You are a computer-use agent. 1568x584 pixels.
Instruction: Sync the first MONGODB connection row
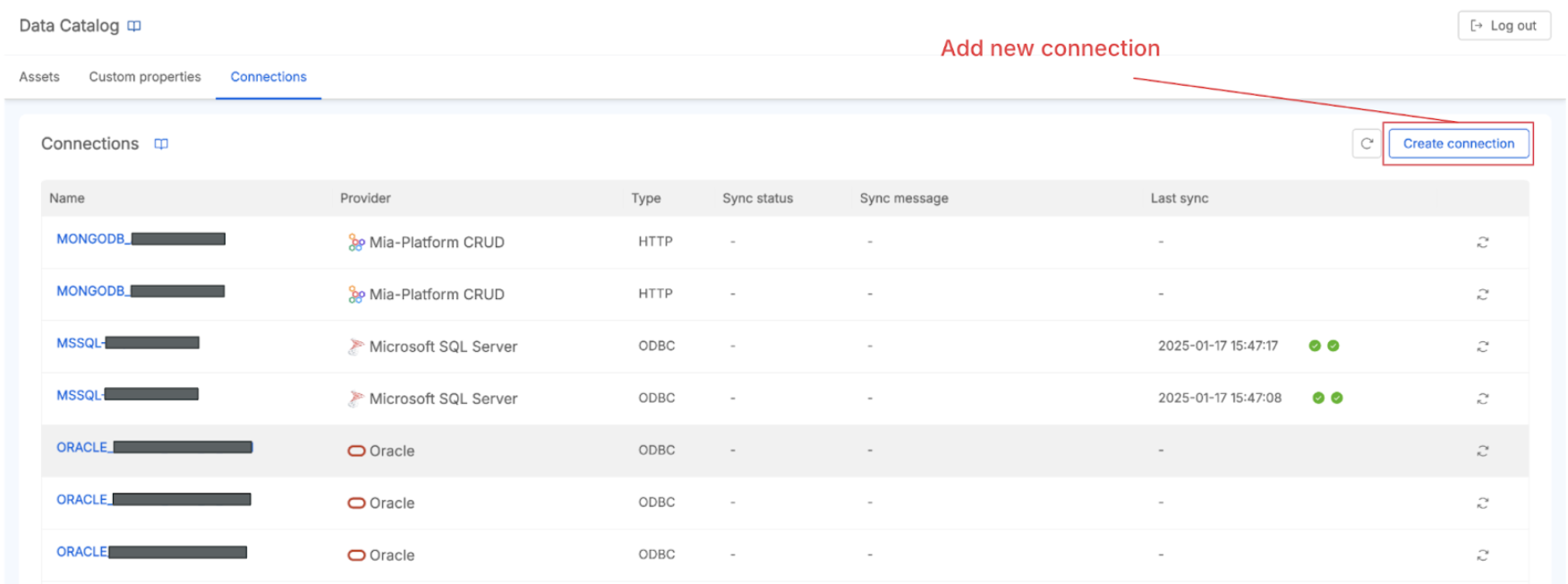coord(1482,242)
